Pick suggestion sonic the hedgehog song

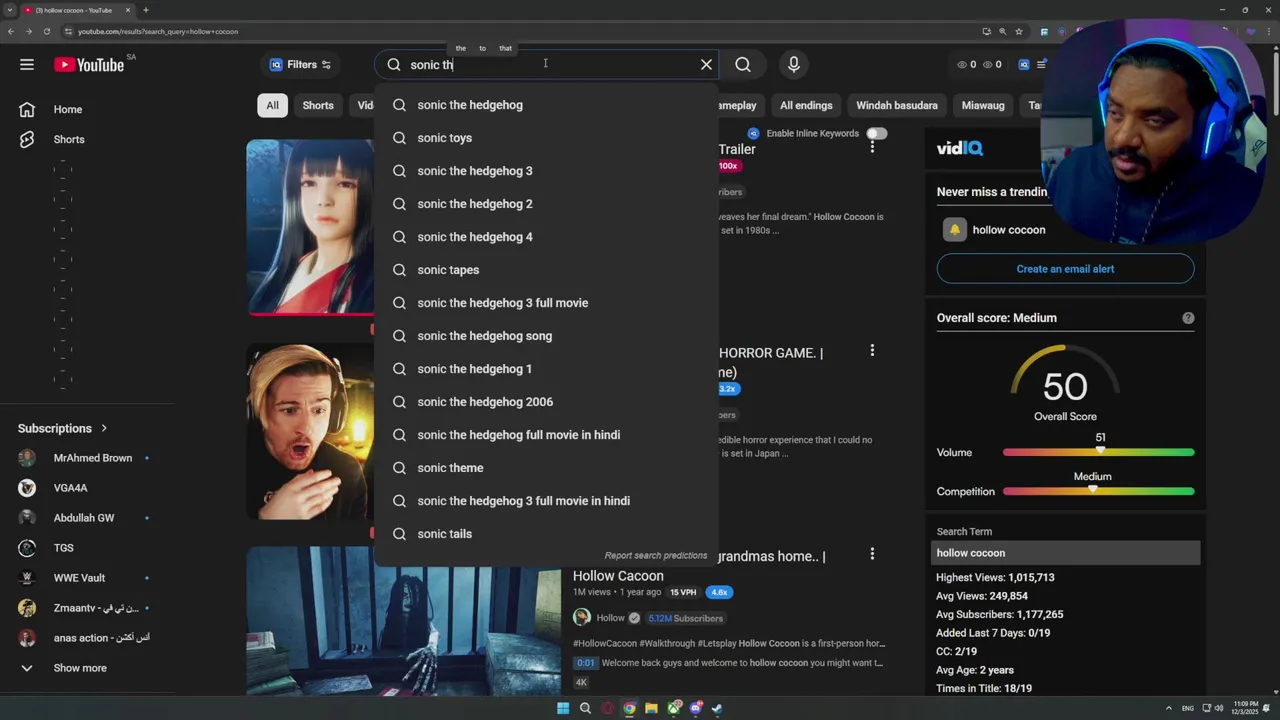pos(546,336)
